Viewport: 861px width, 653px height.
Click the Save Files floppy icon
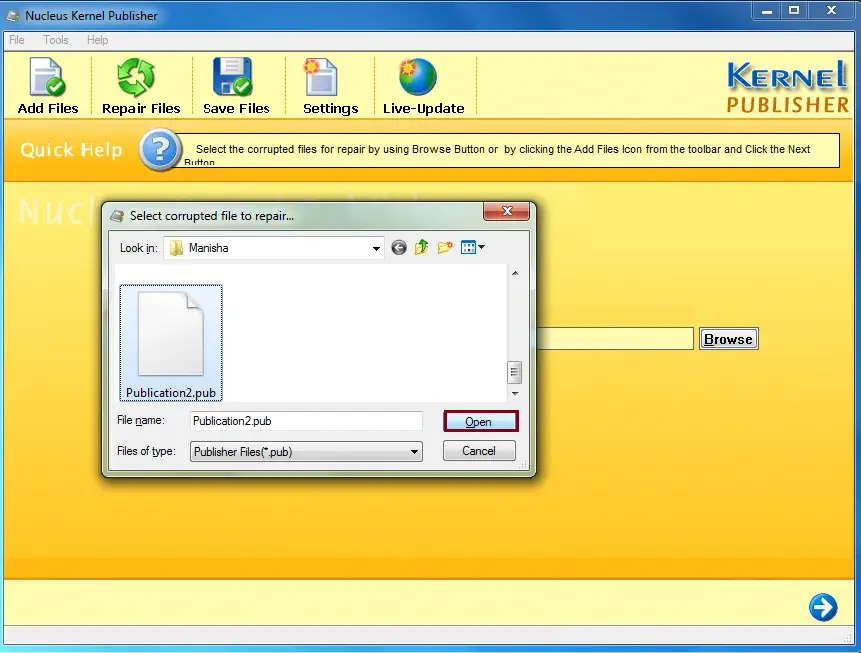point(232,77)
